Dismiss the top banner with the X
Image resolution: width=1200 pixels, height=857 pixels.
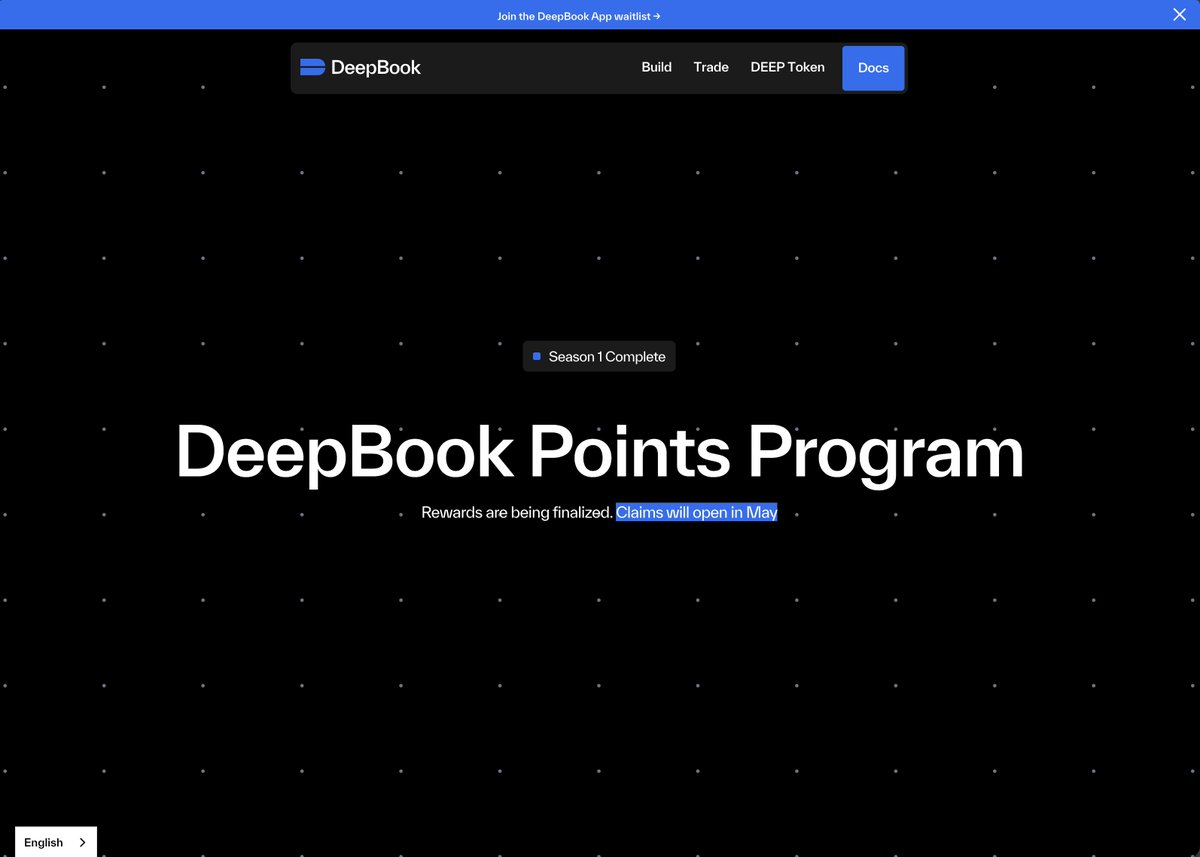(x=1179, y=14)
